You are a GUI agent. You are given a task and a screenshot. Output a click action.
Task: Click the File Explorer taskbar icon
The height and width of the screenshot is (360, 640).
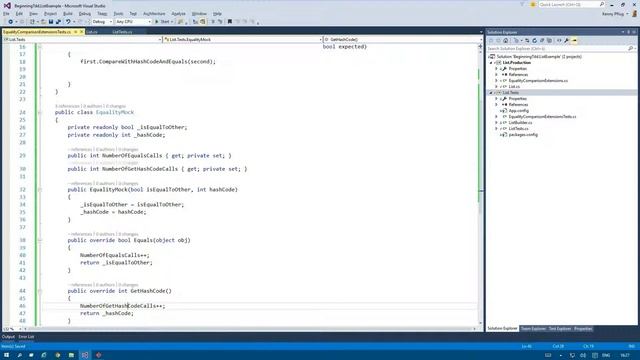[71, 355]
